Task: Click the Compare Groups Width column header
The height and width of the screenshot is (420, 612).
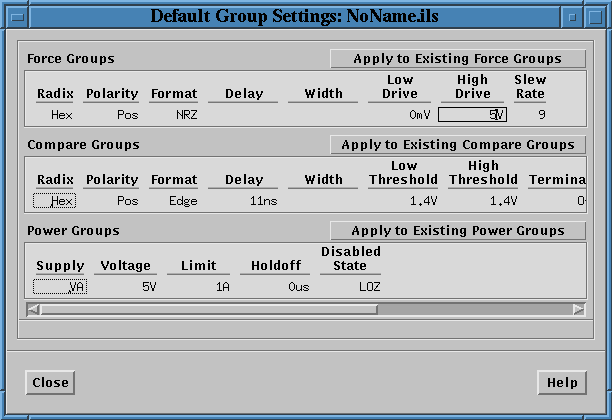Action: (x=323, y=180)
